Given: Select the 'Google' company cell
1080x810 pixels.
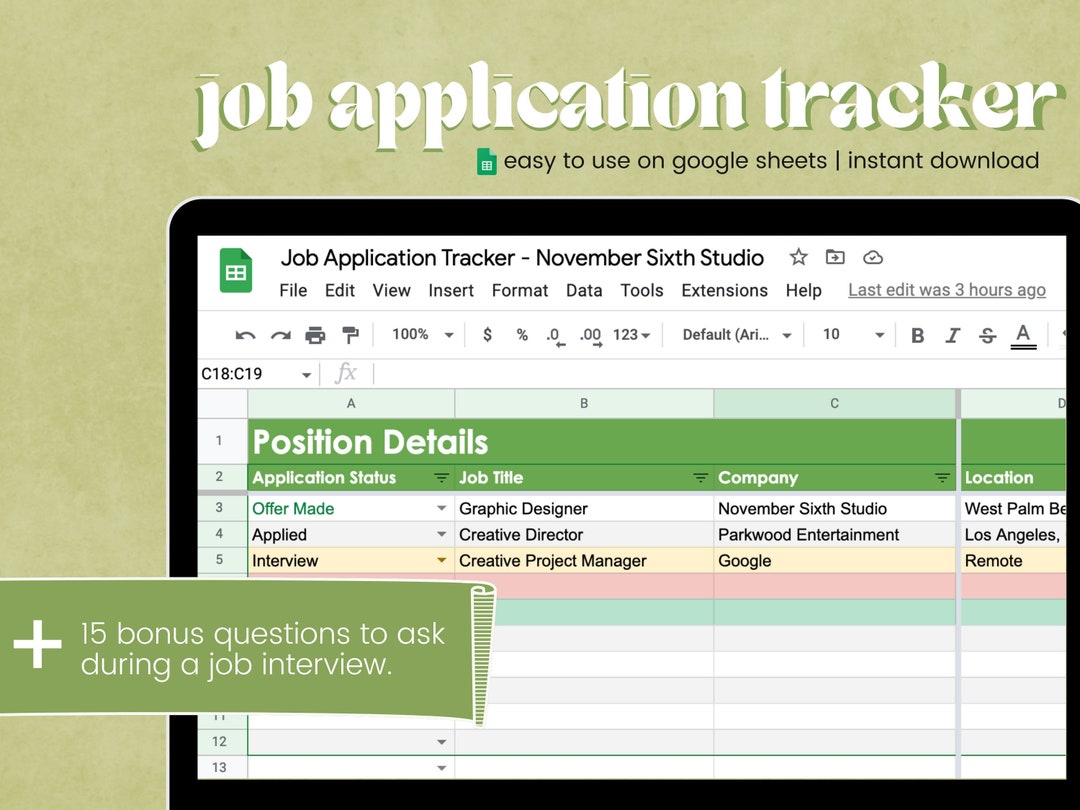Looking at the screenshot, I should tap(835, 561).
